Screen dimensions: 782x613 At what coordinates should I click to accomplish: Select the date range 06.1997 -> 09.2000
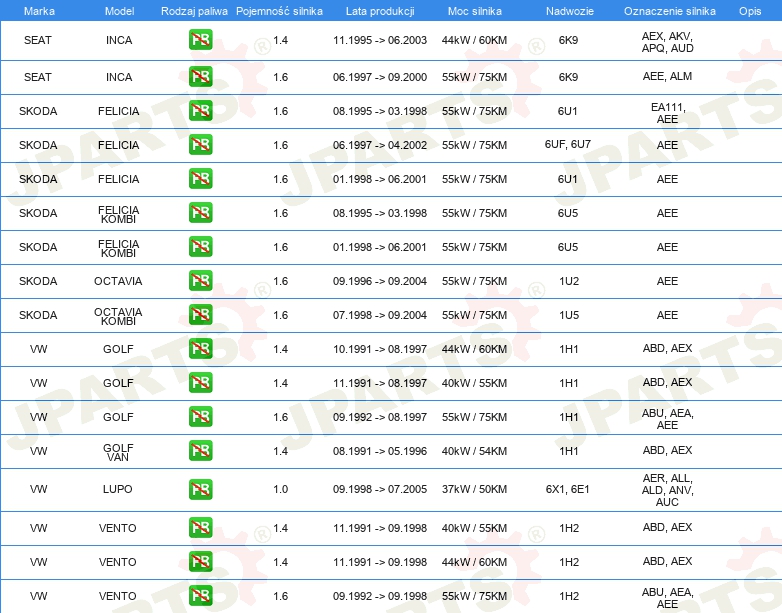[x=380, y=77]
